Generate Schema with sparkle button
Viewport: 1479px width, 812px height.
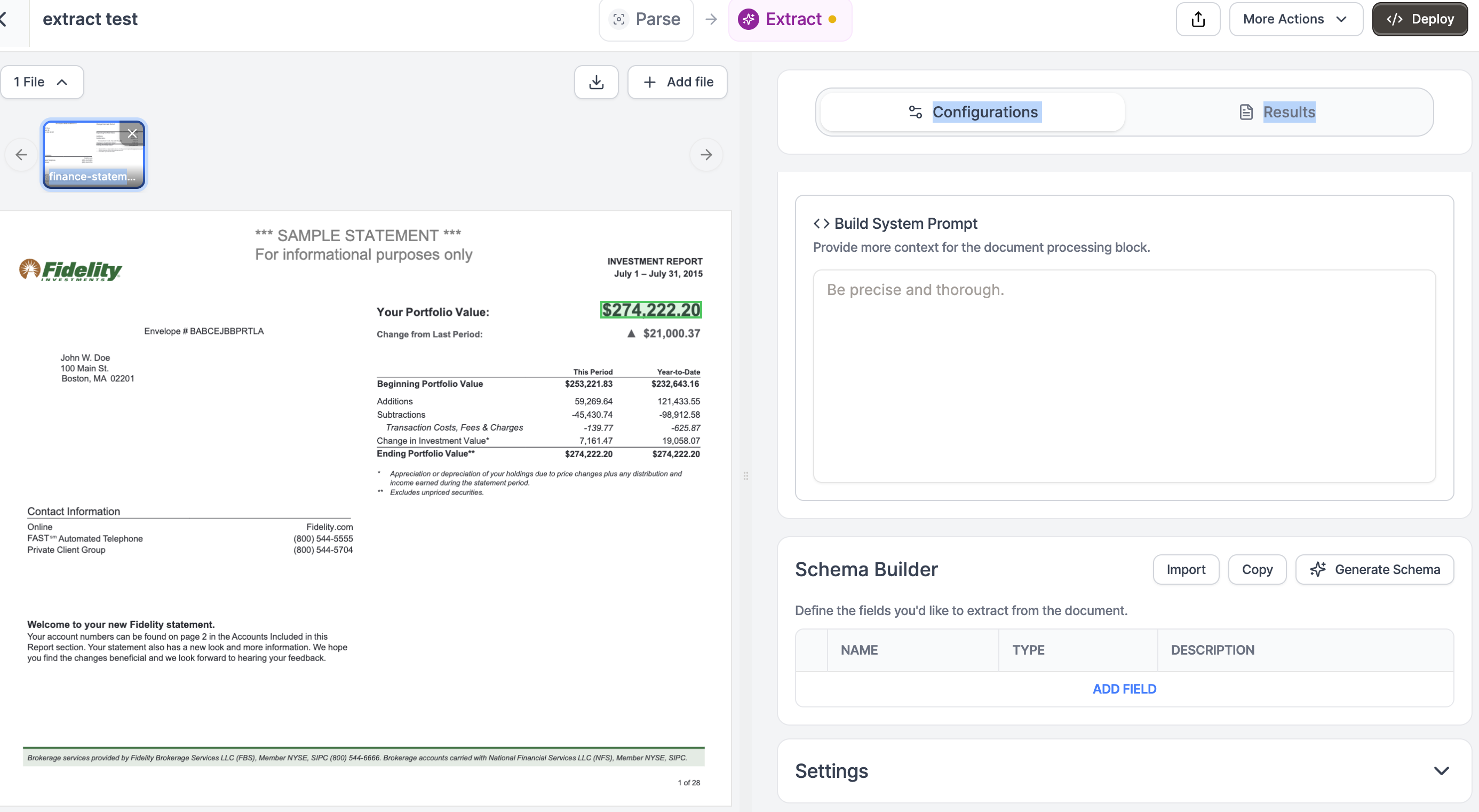click(x=1374, y=569)
